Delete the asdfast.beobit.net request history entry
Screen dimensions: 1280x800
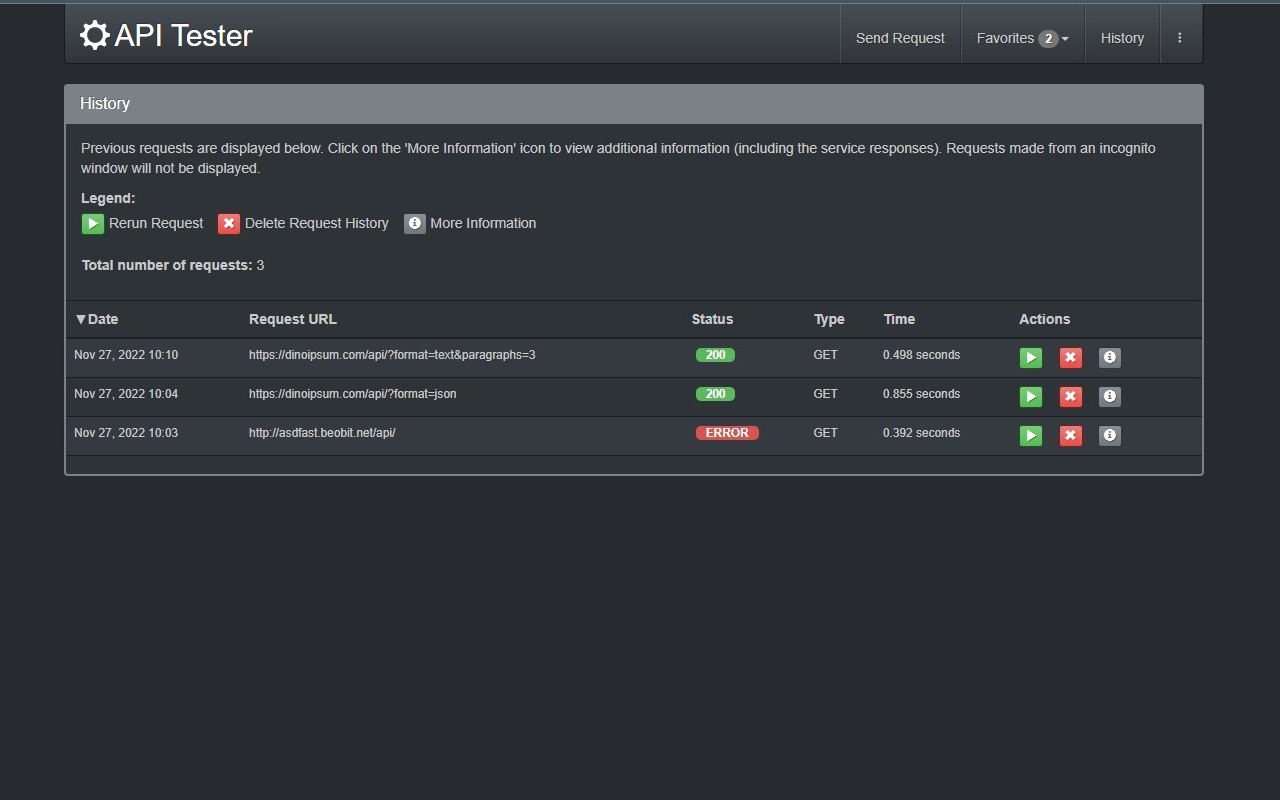(1070, 435)
